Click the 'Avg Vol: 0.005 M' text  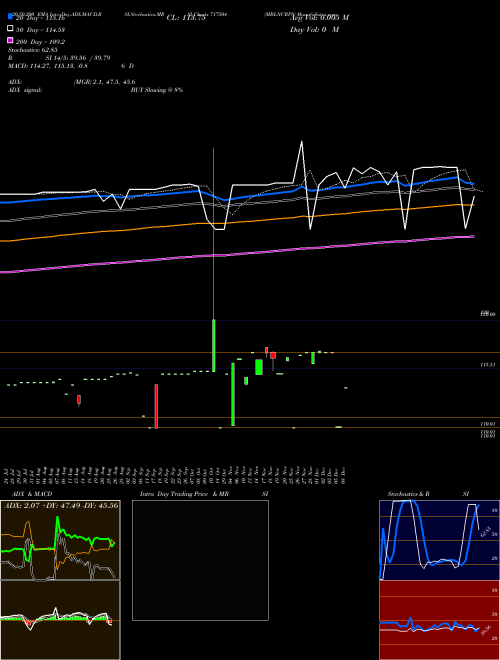point(319,18)
